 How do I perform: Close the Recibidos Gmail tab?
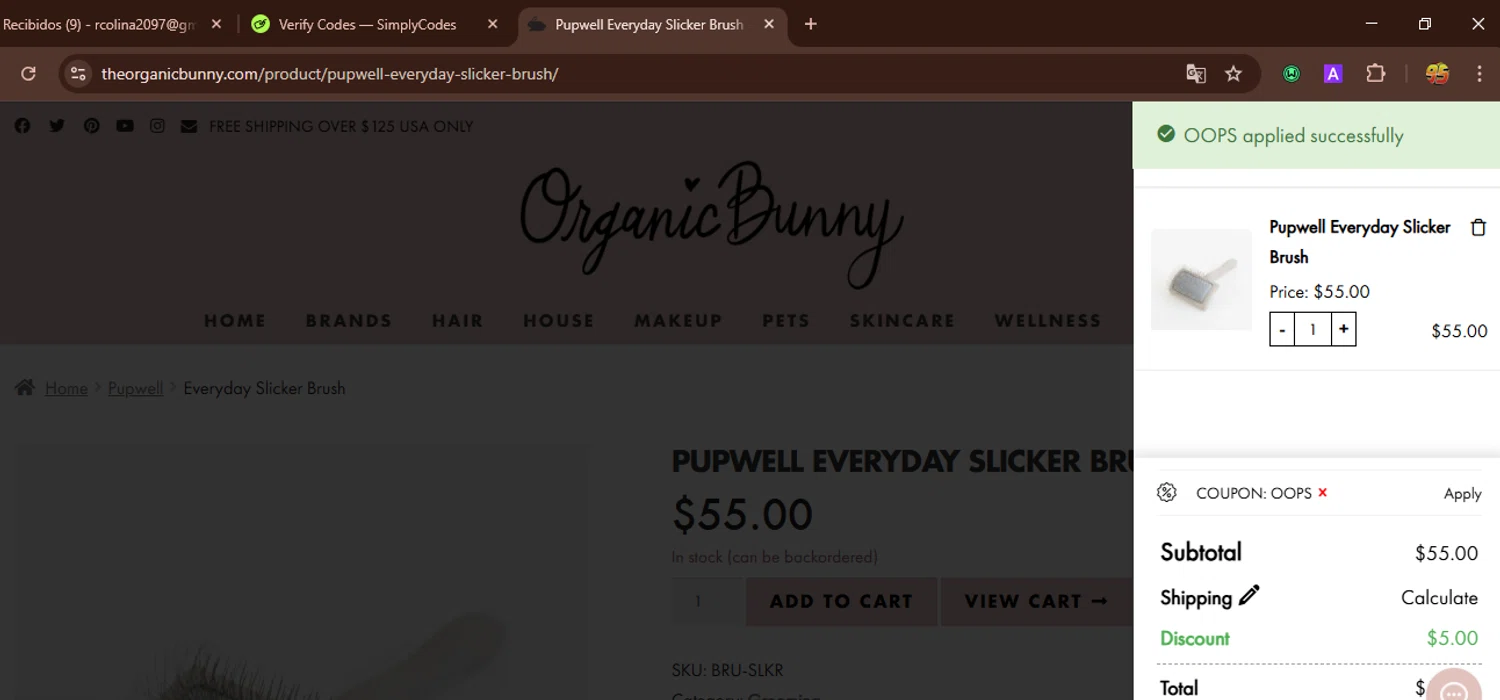tap(216, 24)
